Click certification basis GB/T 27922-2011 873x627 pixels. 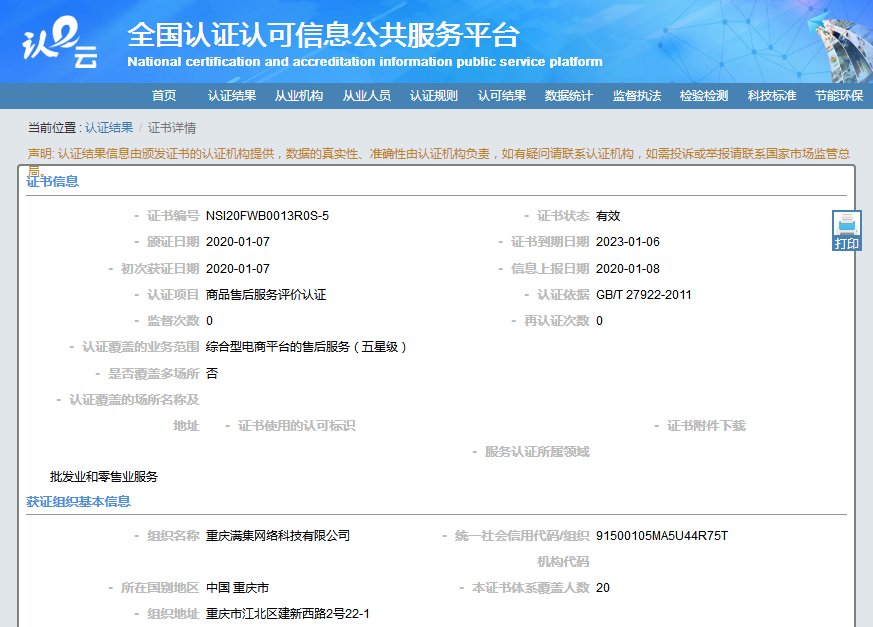point(644,295)
